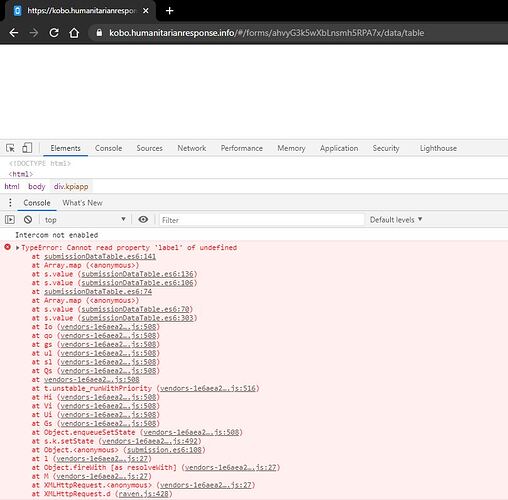Viewport: 508px width, 500px height.
Task: Show the console sidebar icon
Action: click(10, 219)
